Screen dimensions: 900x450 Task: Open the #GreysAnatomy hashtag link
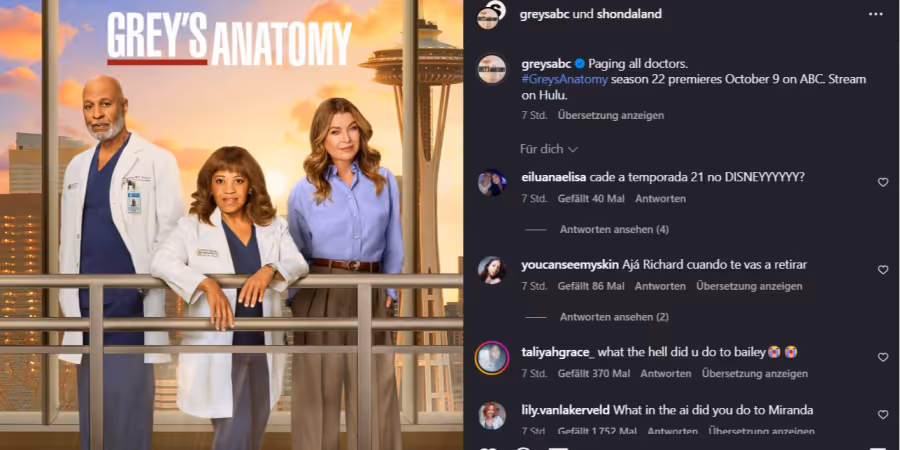click(x=564, y=79)
